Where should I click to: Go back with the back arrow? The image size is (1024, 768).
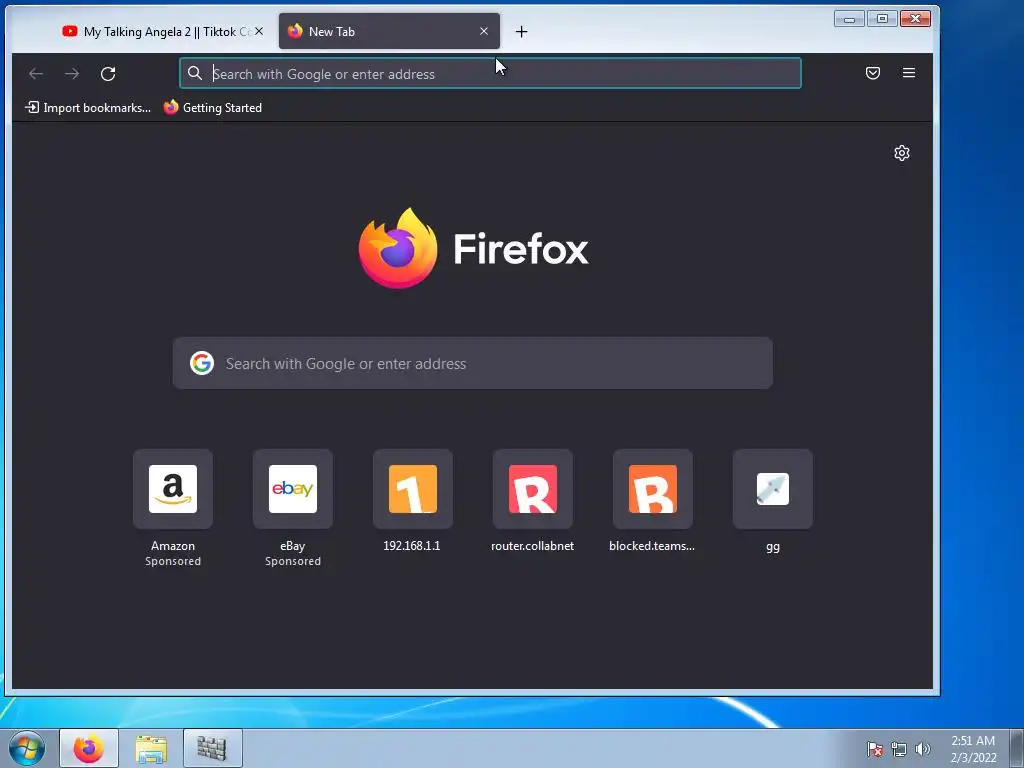pyautogui.click(x=36, y=74)
